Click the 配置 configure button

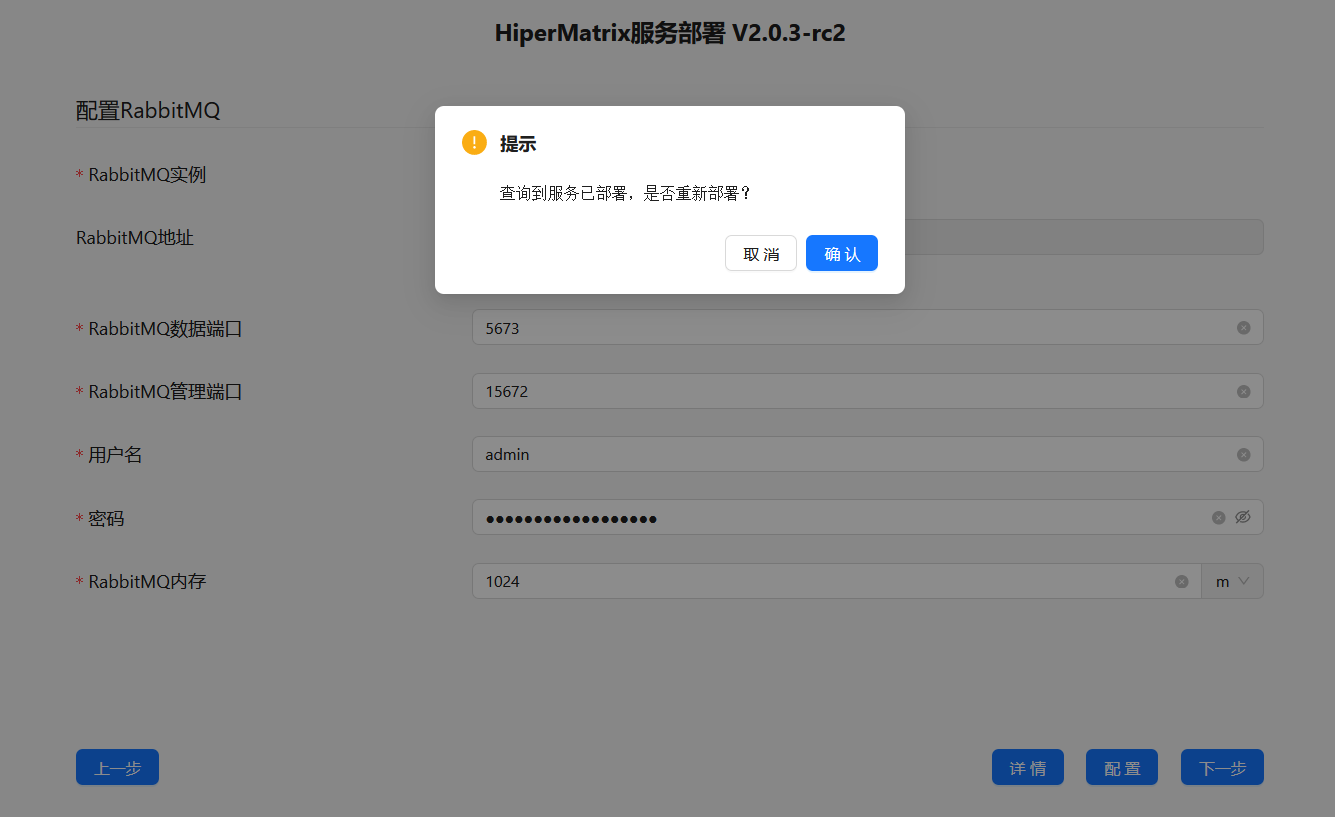tap(1122, 767)
